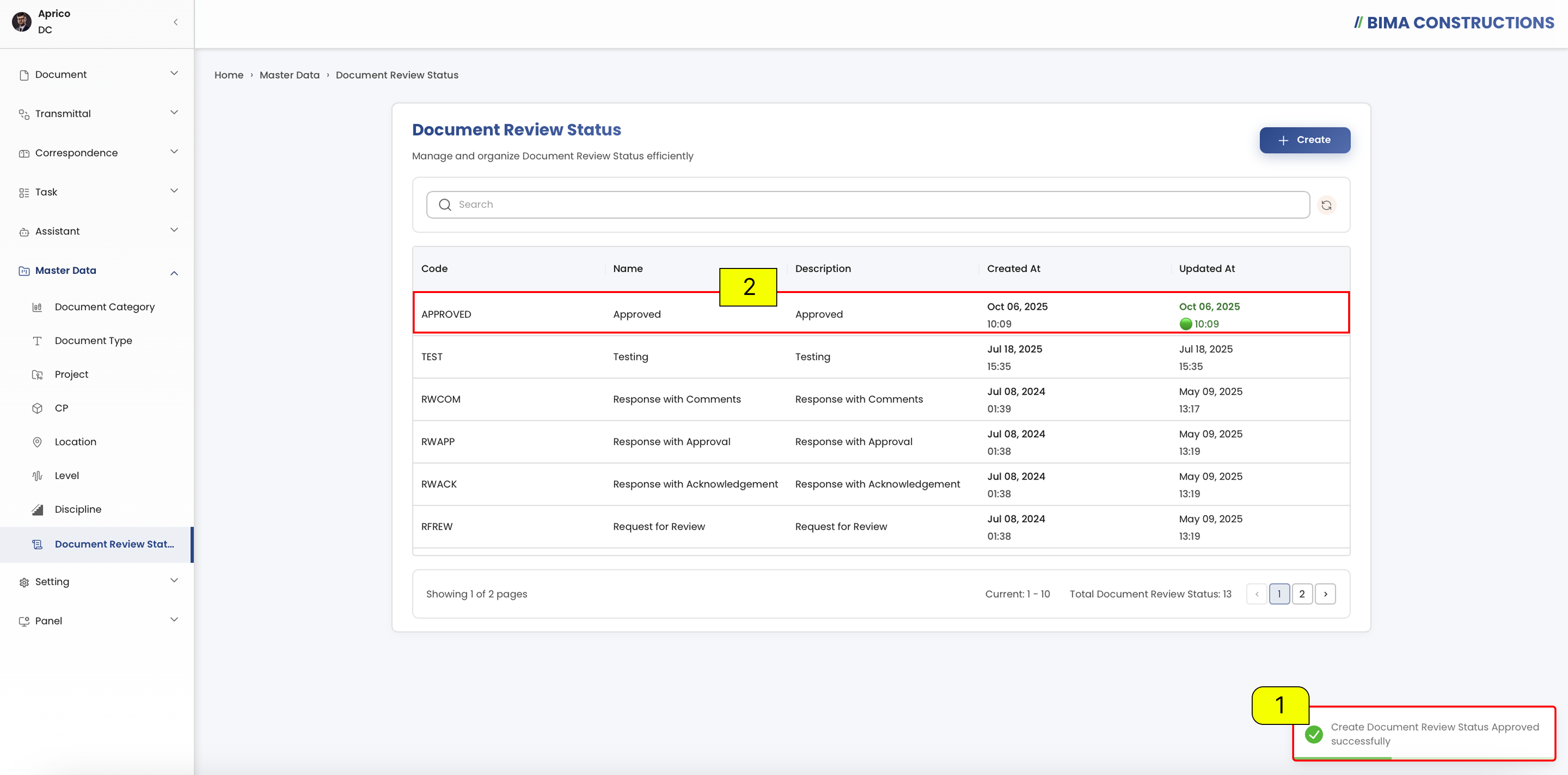Expand the Document menu chevron

(174, 74)
